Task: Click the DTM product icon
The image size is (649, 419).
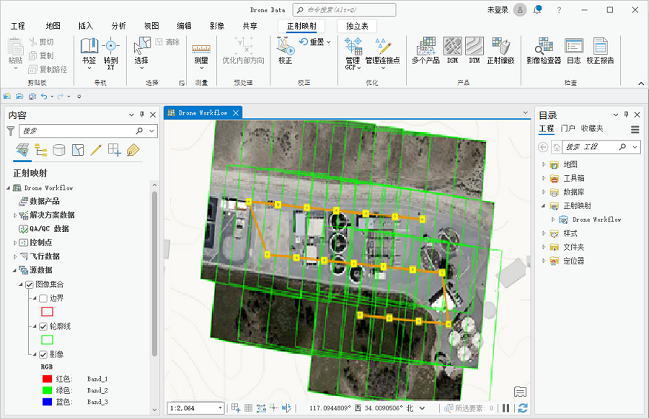Action: point(476,48)
